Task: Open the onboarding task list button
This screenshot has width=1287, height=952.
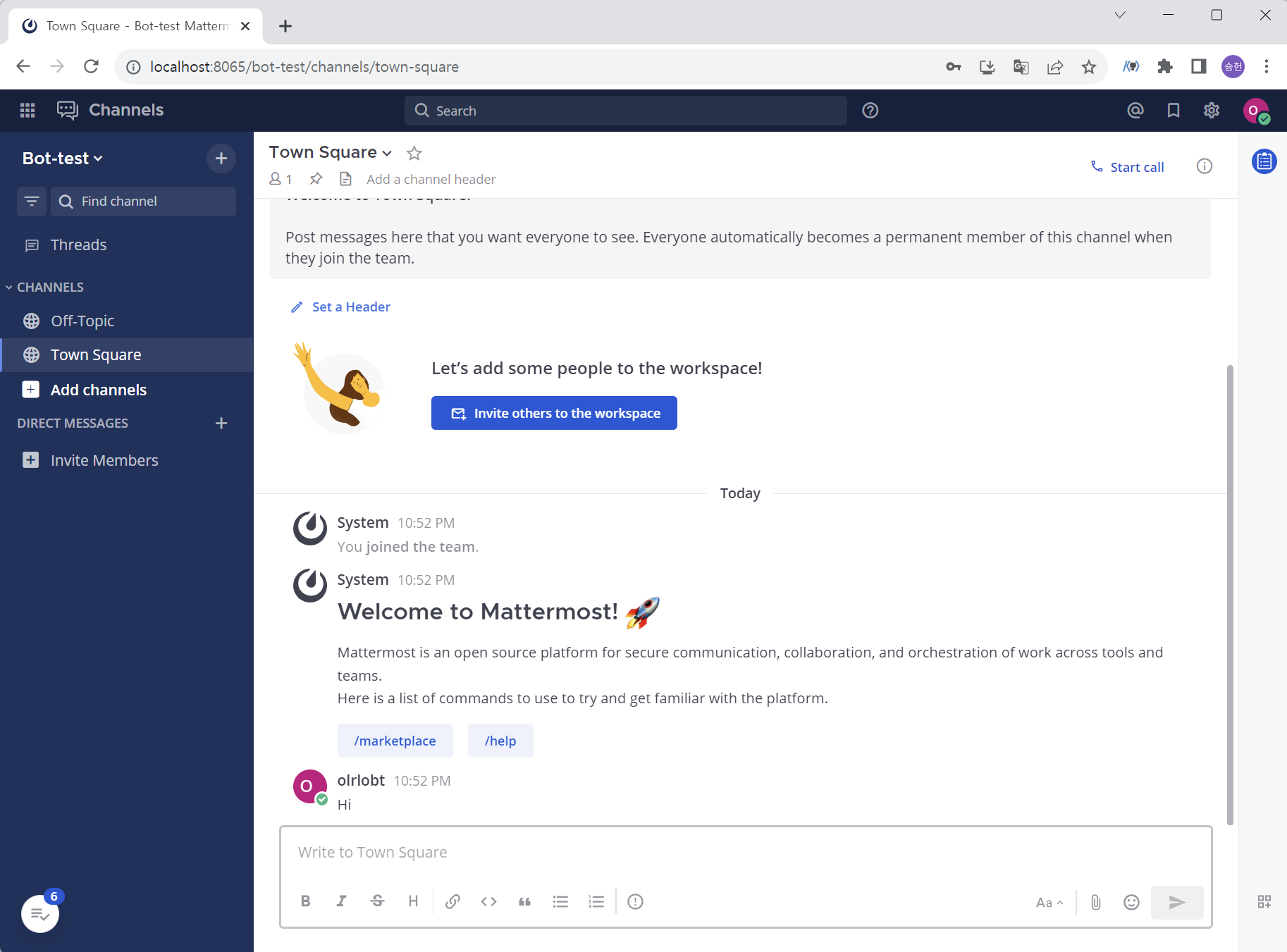Action: [40, 914]
